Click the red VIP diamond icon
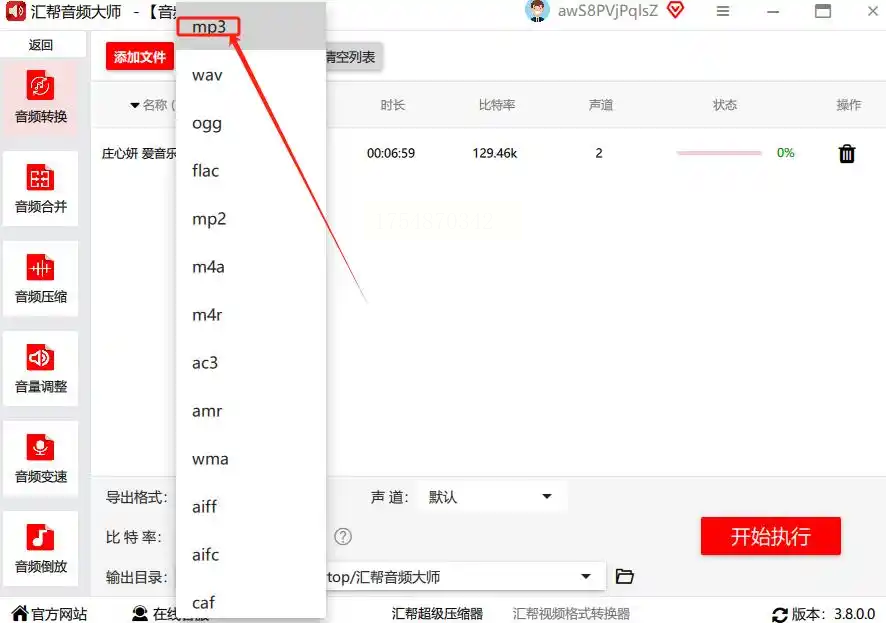This screenshot has height=623, width=886. point(675,10)
